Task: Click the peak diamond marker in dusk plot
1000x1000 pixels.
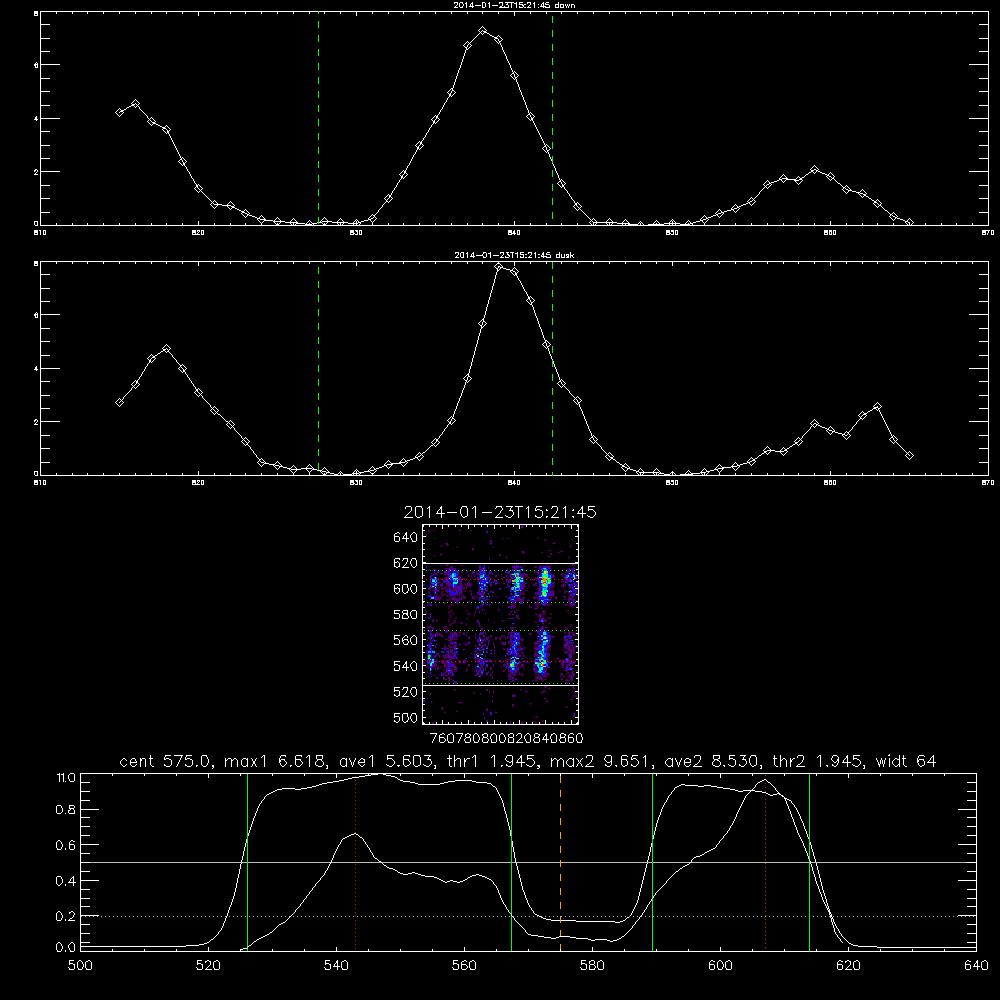Action: point(499,267)
